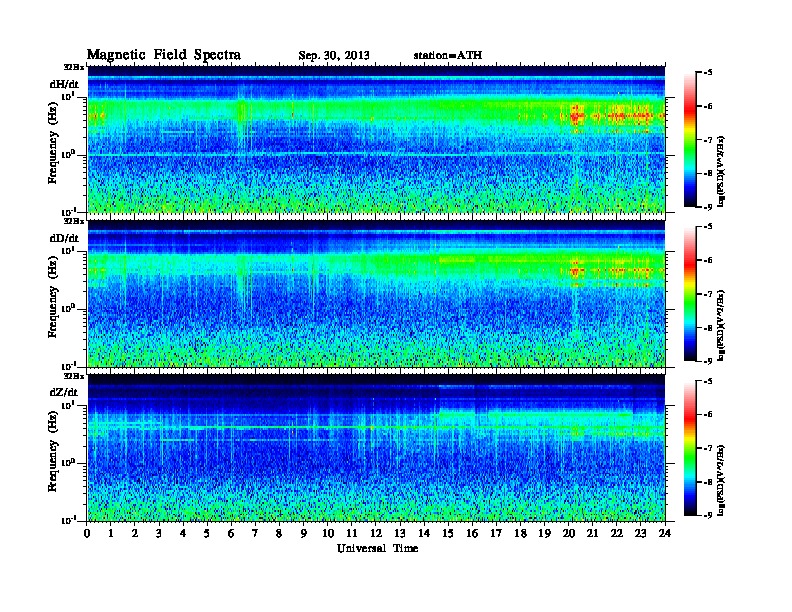792x612 pixels.
Task: Click hour tick label "19" on time axis
Action: [x=544, y=533]
